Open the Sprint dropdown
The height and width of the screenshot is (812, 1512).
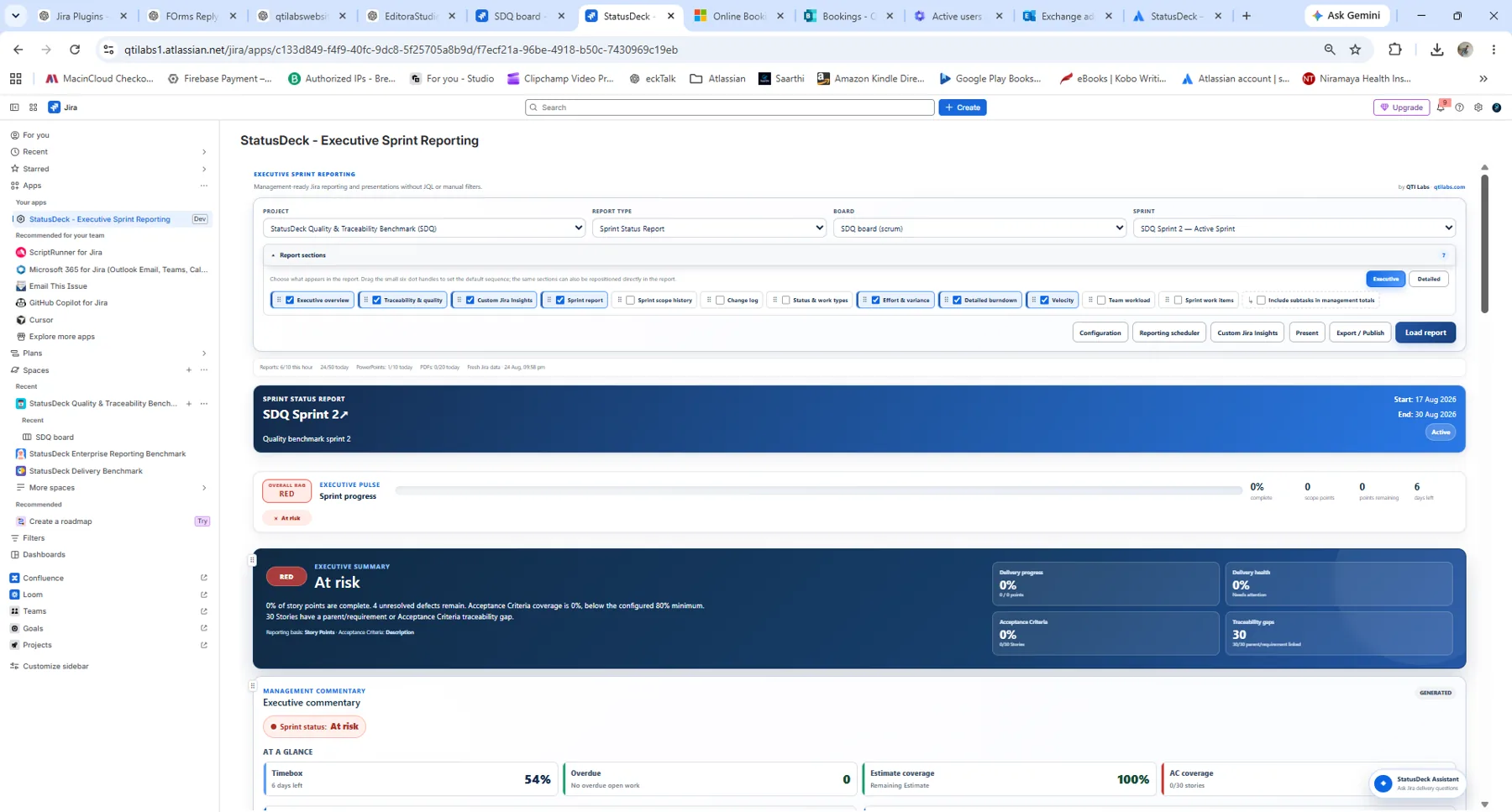(1294, 228)
